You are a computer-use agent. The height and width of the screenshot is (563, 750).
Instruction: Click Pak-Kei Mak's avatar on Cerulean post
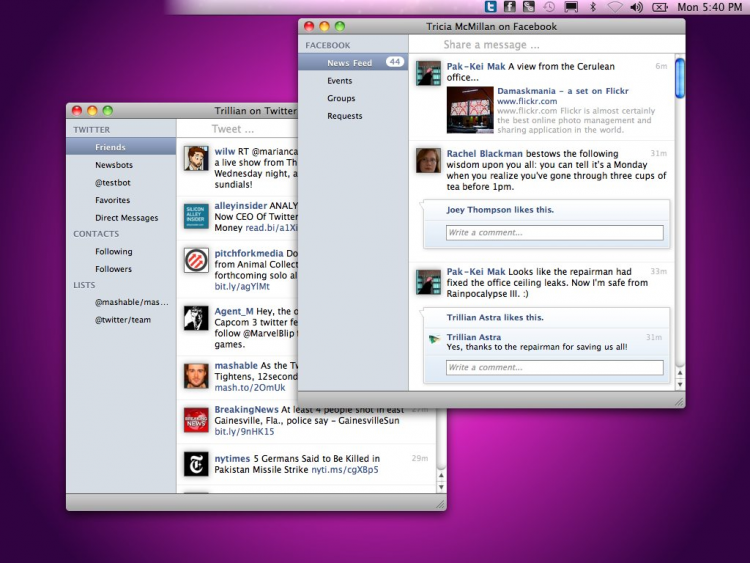coord(428,73)
